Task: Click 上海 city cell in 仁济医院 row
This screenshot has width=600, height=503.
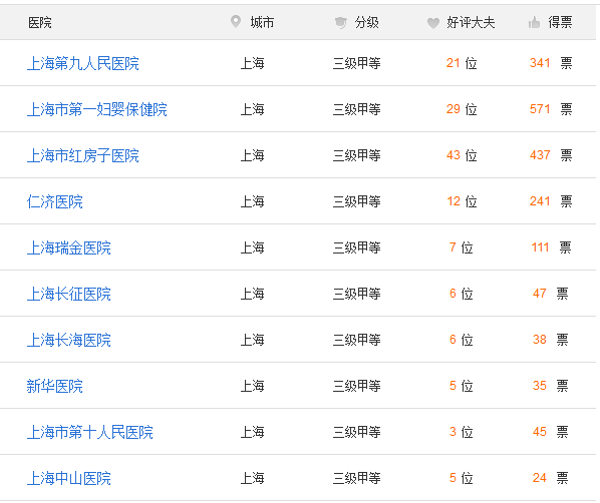Action: [x=253, y=202]
